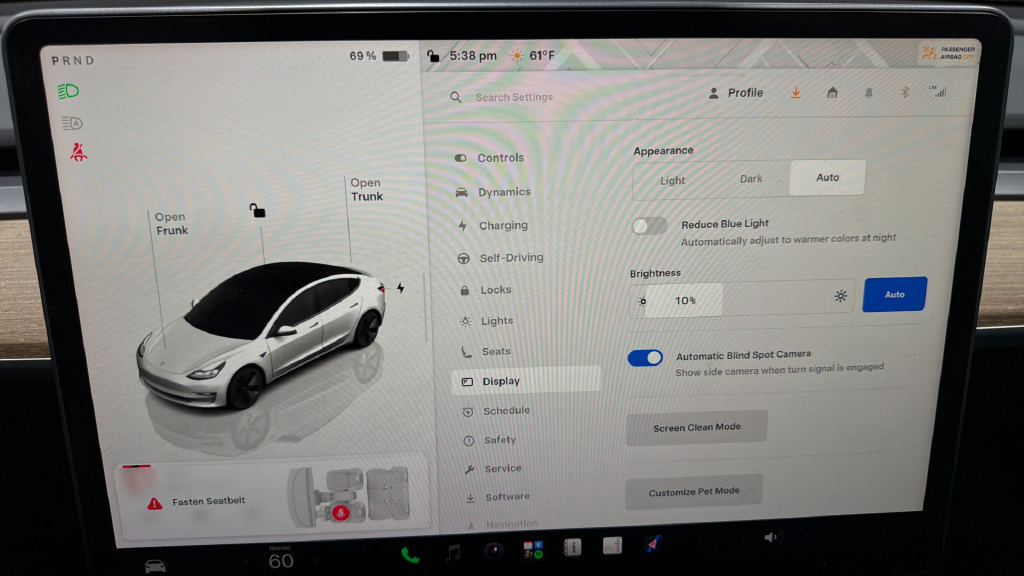Screen dimensions: 1024x576
Task: Open the Profile button
Action: pyautogui.click(x=736, y=93)
